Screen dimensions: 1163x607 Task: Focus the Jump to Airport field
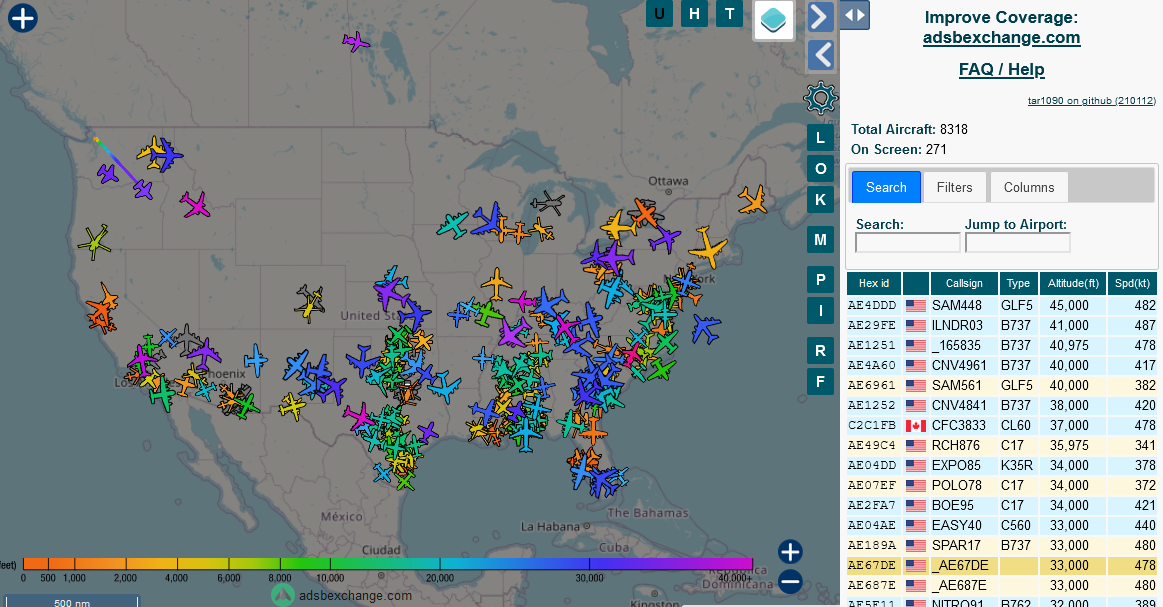click(x=1018, y=243)
